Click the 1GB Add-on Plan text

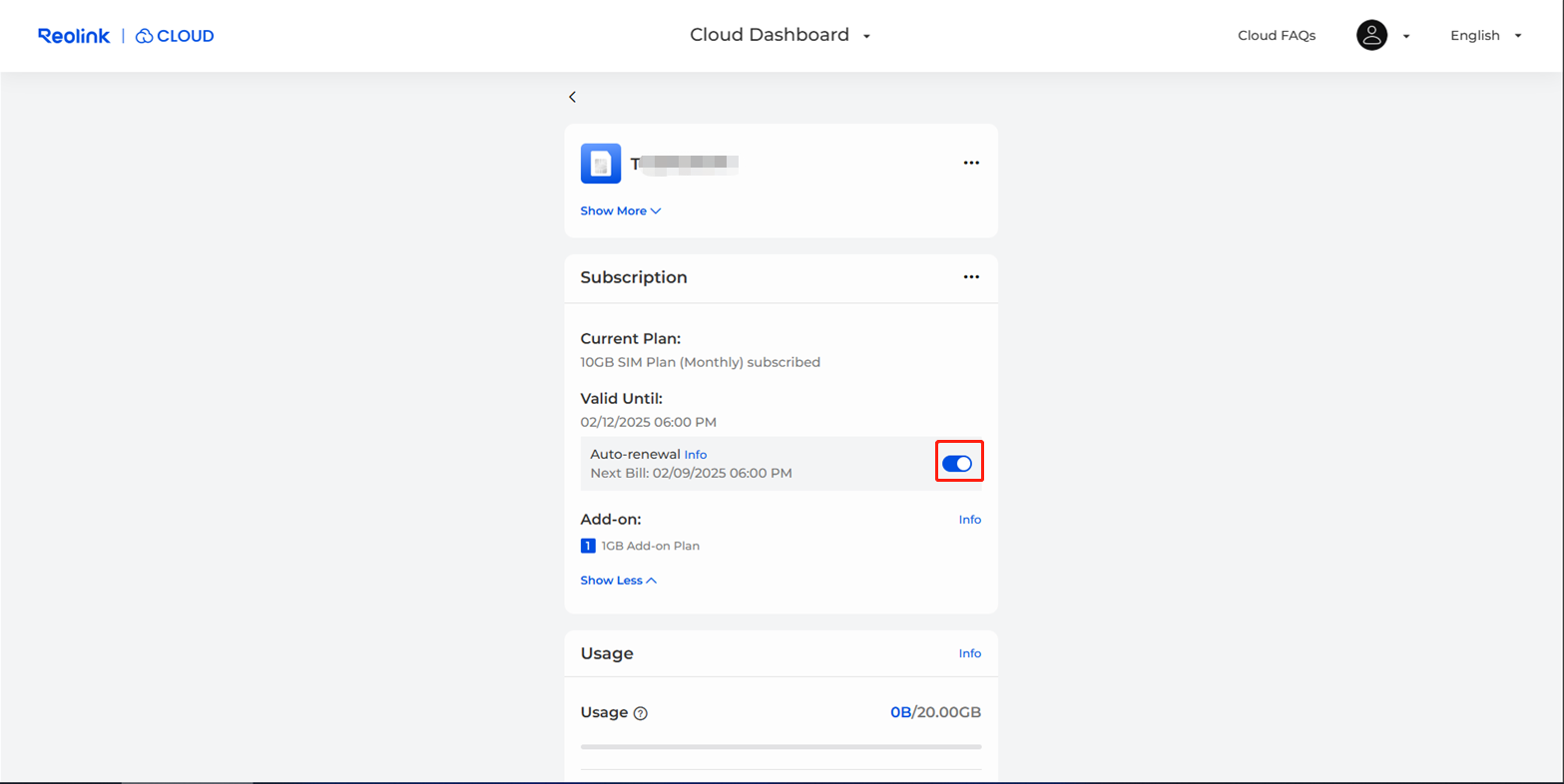click(x=651, y=546)
